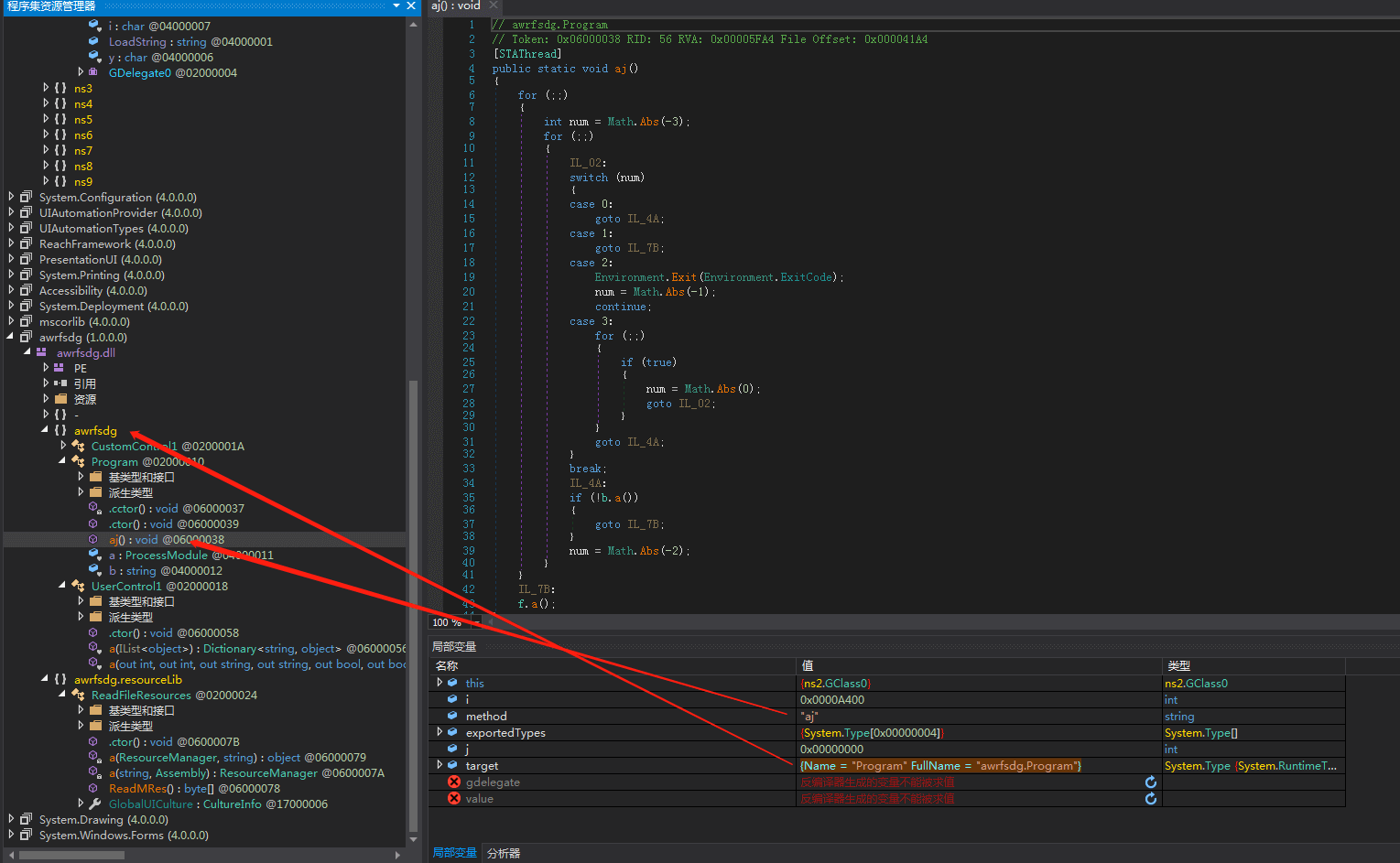Close the assembly explorer panel
Viewport: 1400px width, 863px height.
pyautogui.click(x=411, y=5)
